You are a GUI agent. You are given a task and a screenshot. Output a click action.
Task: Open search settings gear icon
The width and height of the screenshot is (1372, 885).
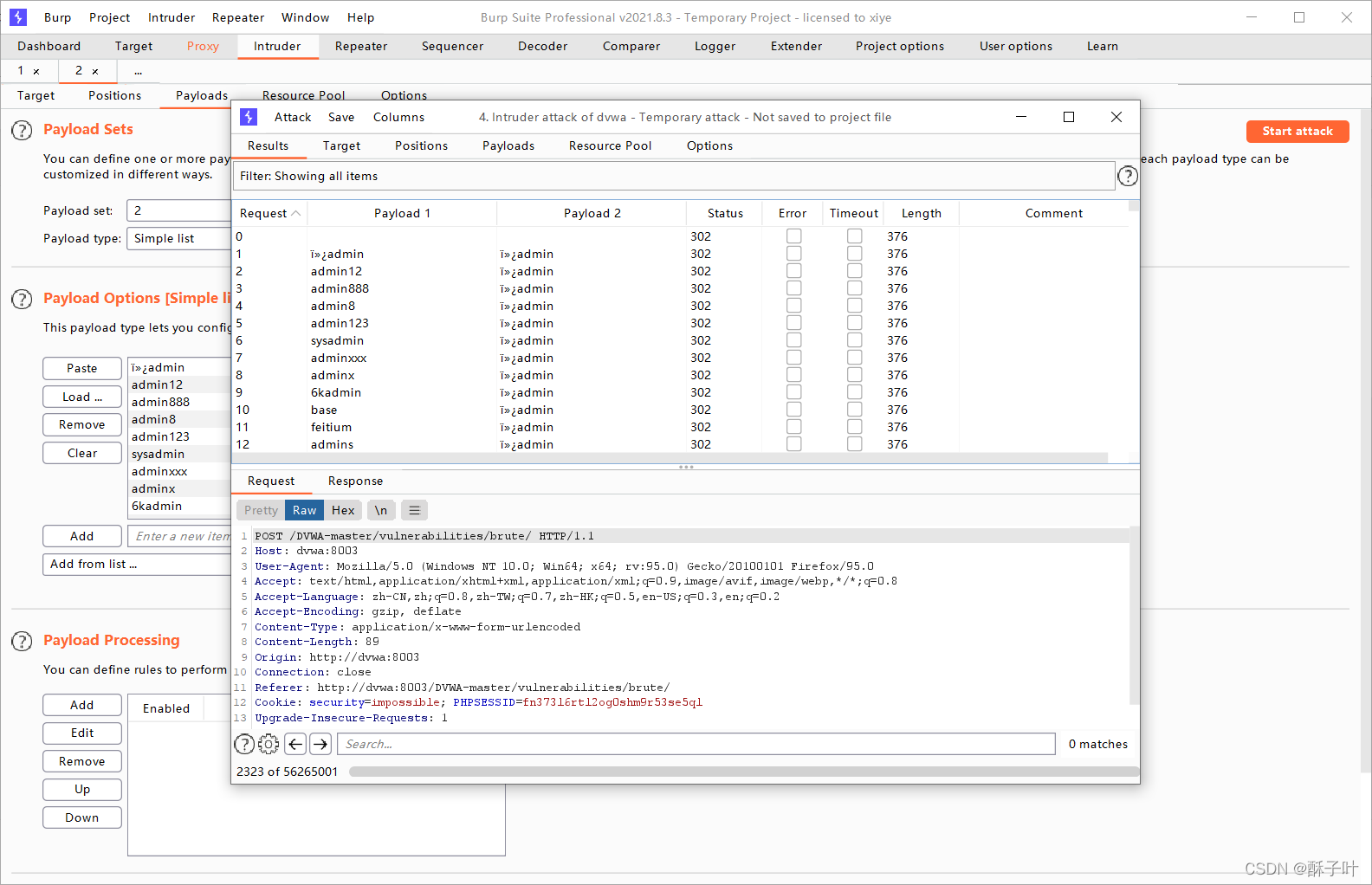pos(269,744)
